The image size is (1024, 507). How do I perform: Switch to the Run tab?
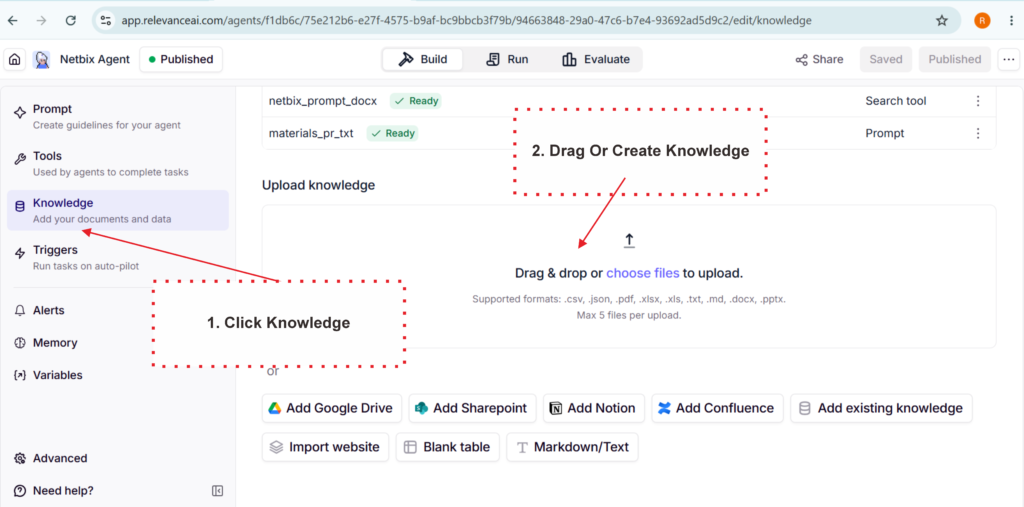click(x=507, y=59)
